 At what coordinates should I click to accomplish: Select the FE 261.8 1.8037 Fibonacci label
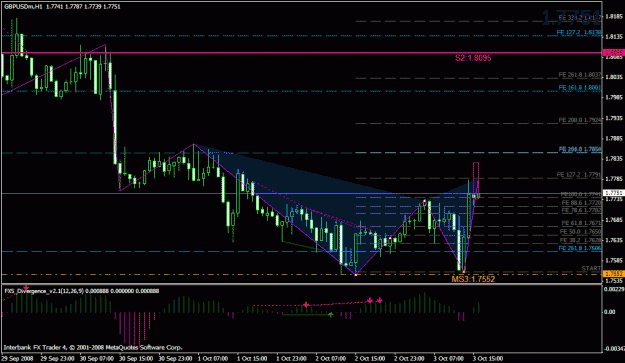(x=580, y=75)
